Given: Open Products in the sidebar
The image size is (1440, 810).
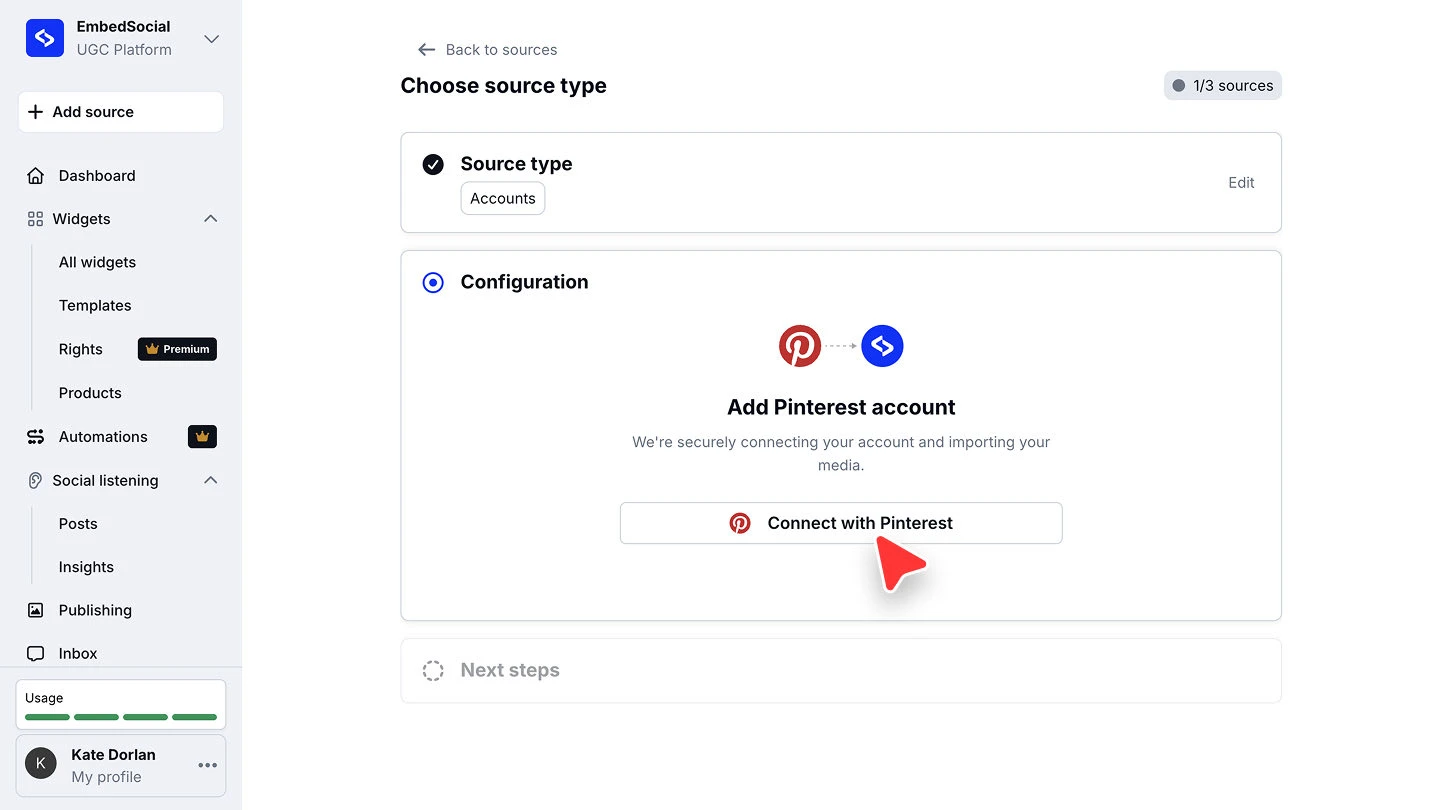Looking at the screenshot, I should (90, 393).
